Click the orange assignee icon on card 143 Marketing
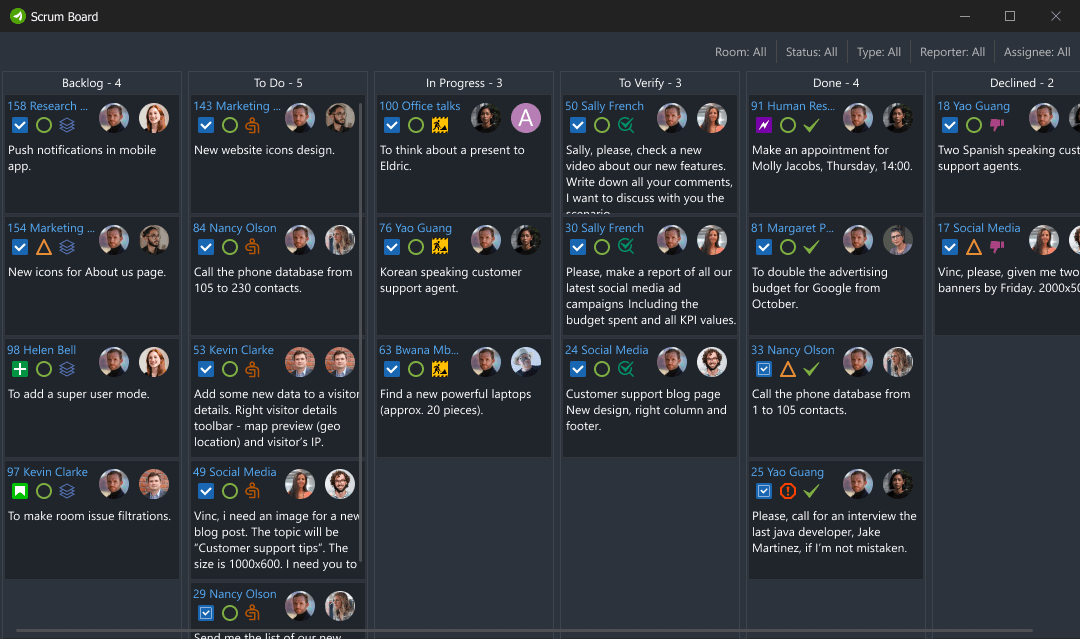1080x639 pixels. coord(252,125)
